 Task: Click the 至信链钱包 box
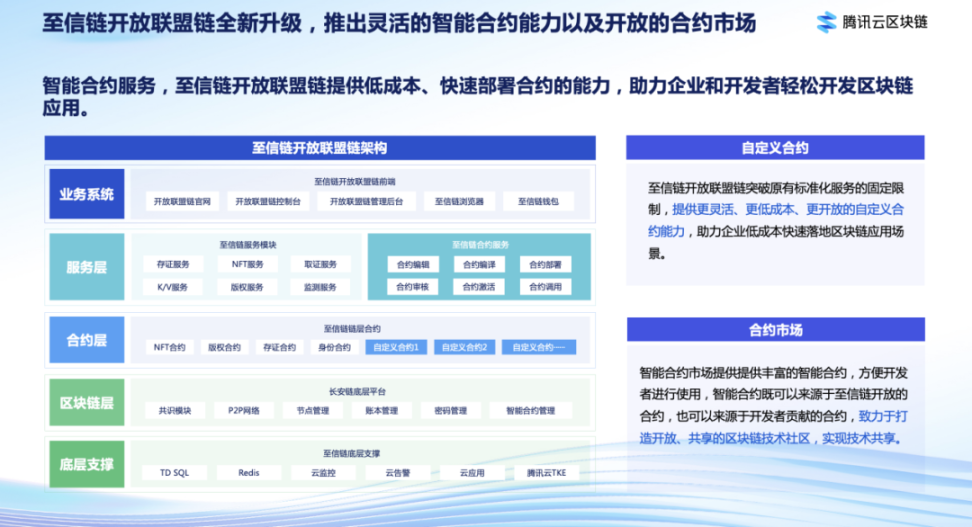pos(538,202)
